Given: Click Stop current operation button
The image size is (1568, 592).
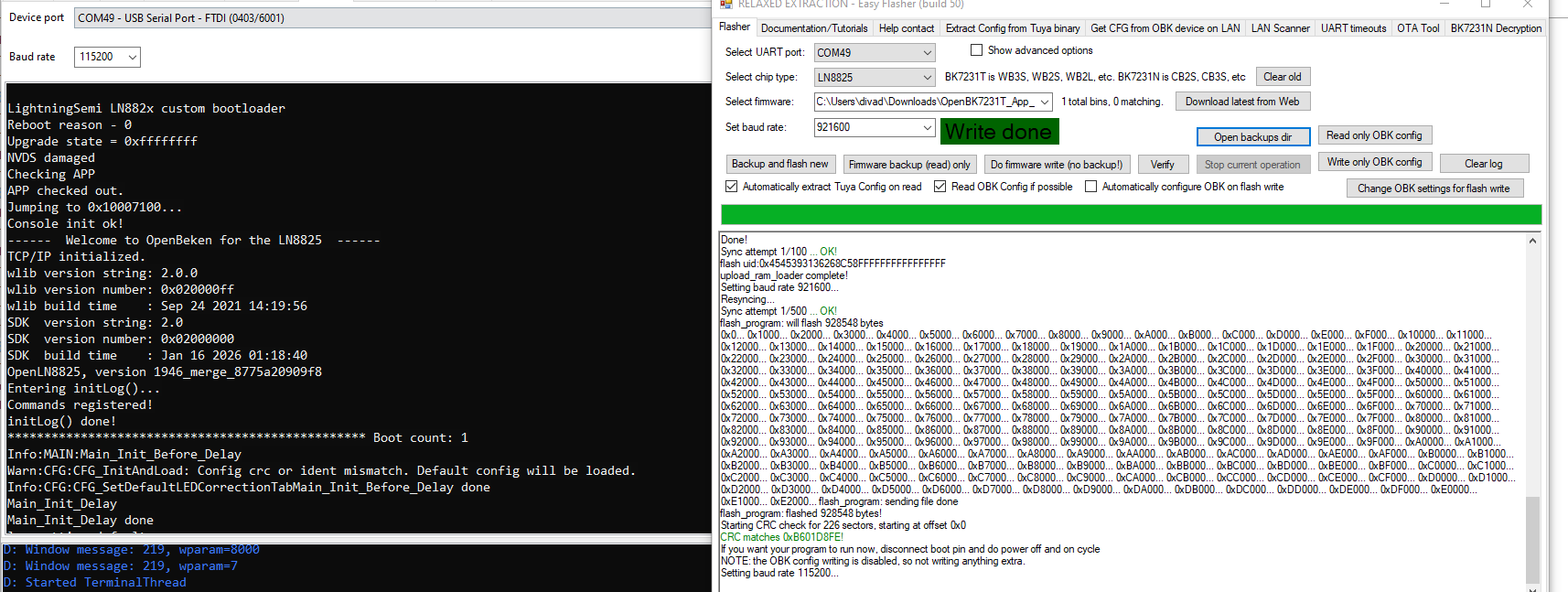Looking at the screenshot, I should (x=1252, y=165).
